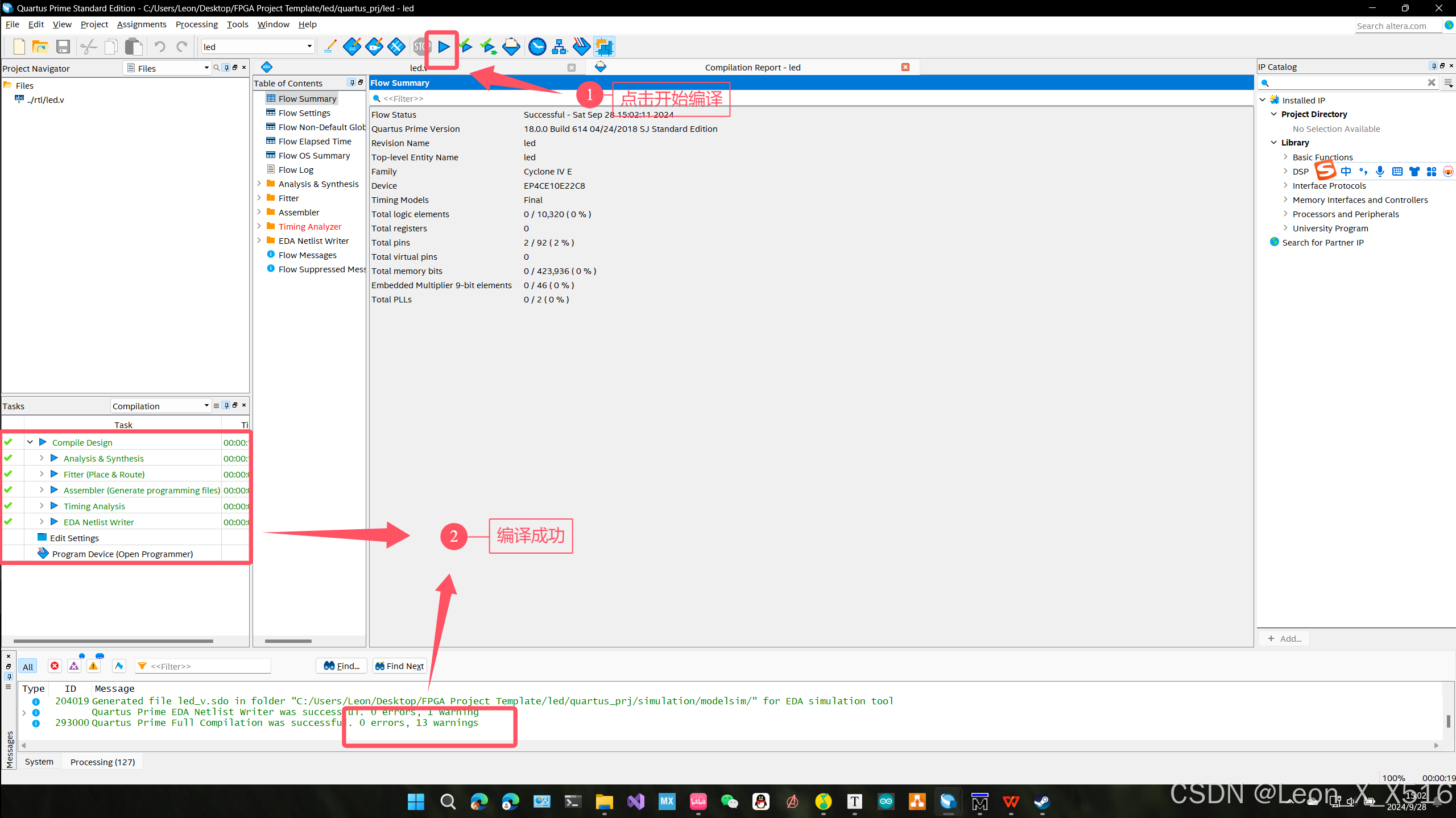The image size is (1456, 818).
Task: Toggle the error messages filter button
Action: (x=55, y=666)
